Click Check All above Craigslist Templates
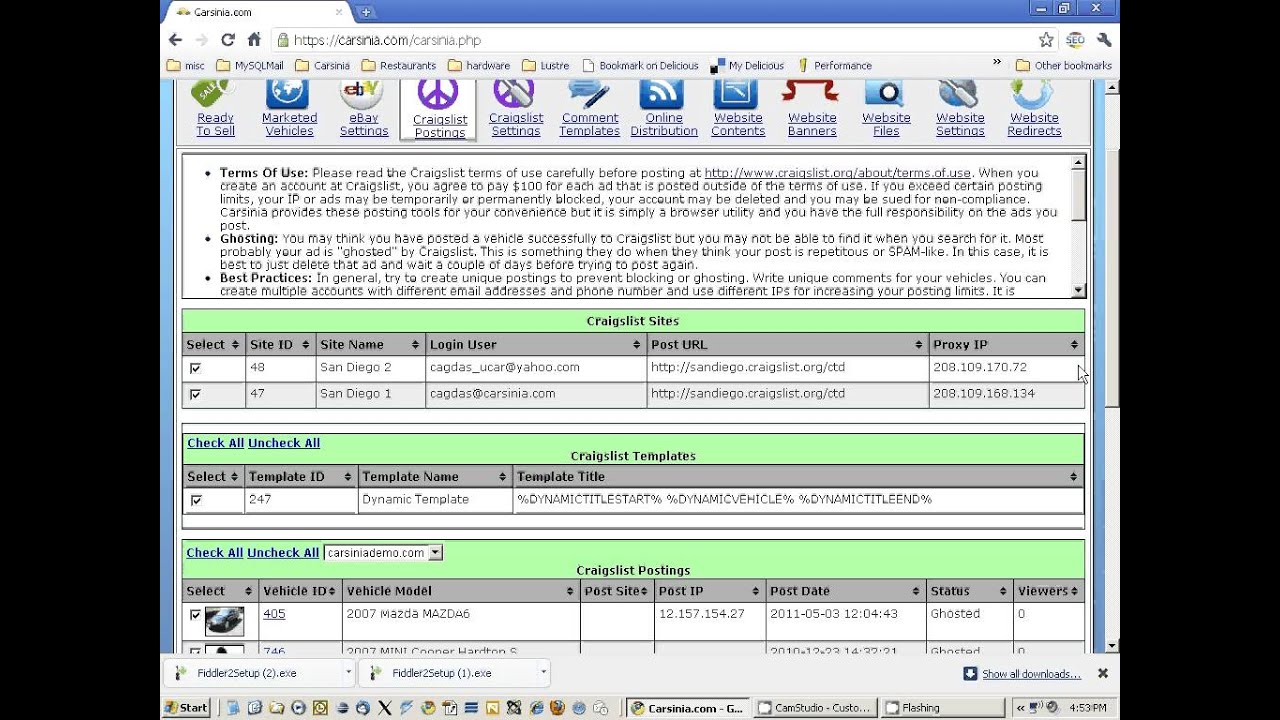The height and width of the screenshot is (720, 1280). pyautogui.click(x=215, y=443)
